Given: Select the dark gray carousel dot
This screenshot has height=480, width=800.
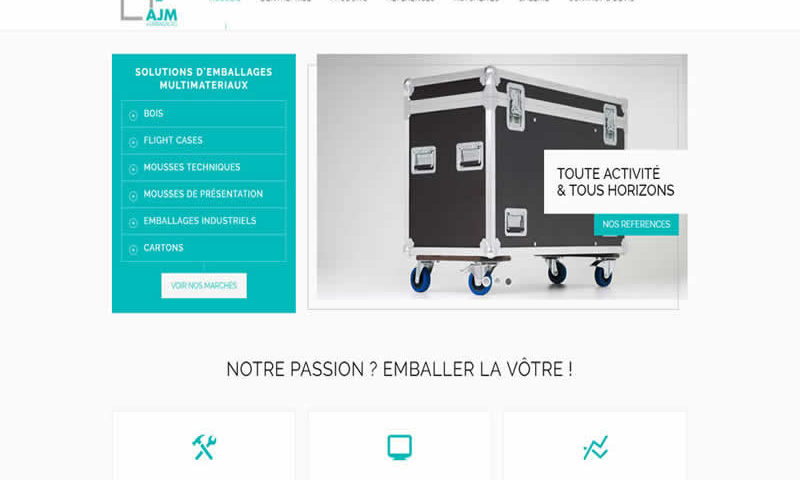Looking at the screenshot, I should (508, 282).
